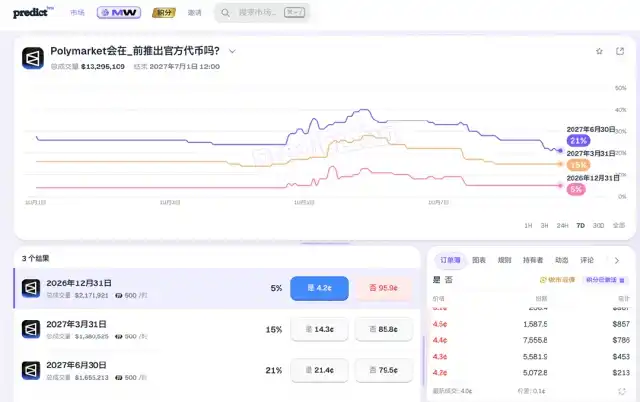This screenshot has height=402, width=640.
Task: Click the 4.3¢ ask price row
Action: 531,357
